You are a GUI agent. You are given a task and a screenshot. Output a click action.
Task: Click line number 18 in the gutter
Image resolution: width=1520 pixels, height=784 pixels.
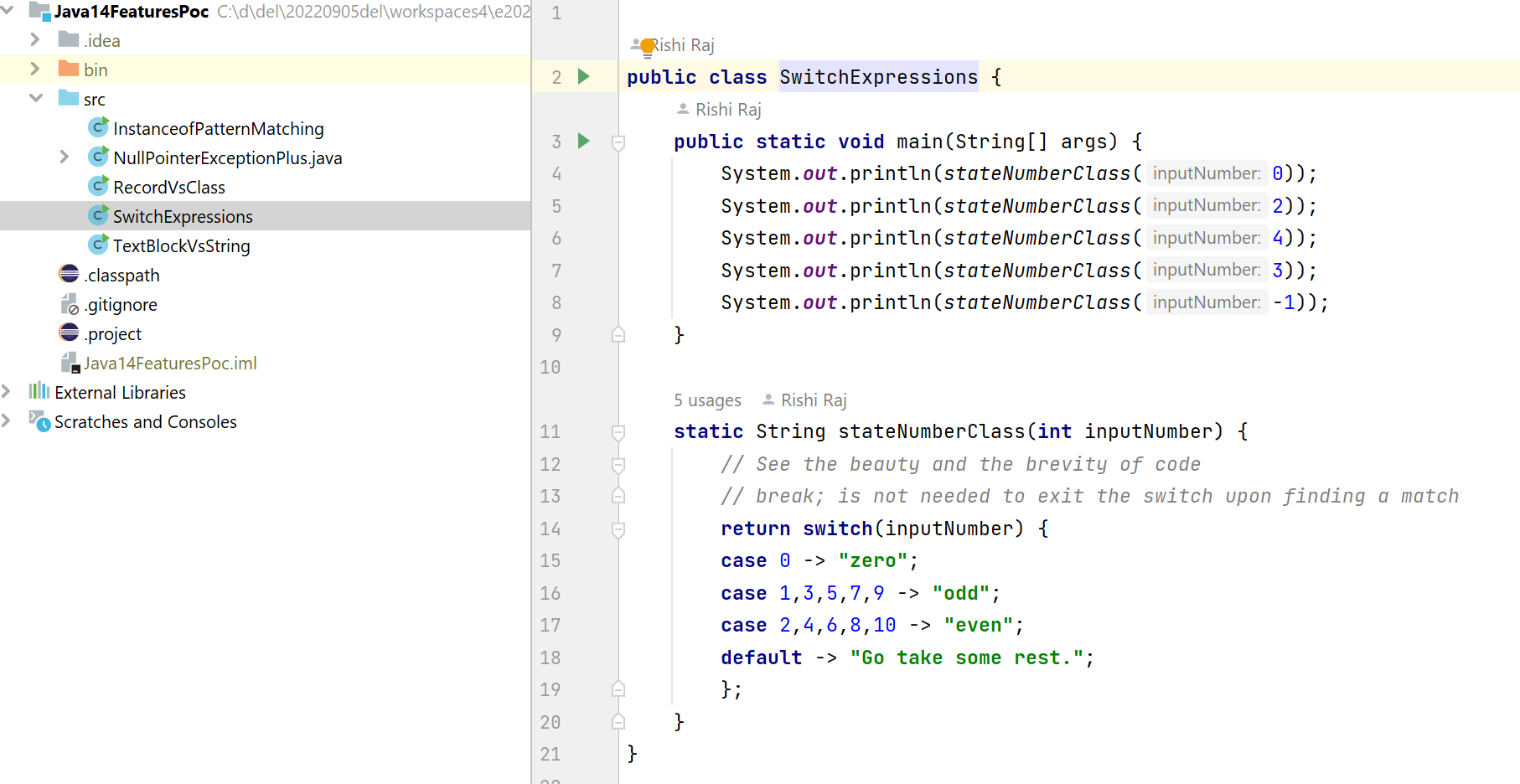pyautogui.click(x=550, y=658)
